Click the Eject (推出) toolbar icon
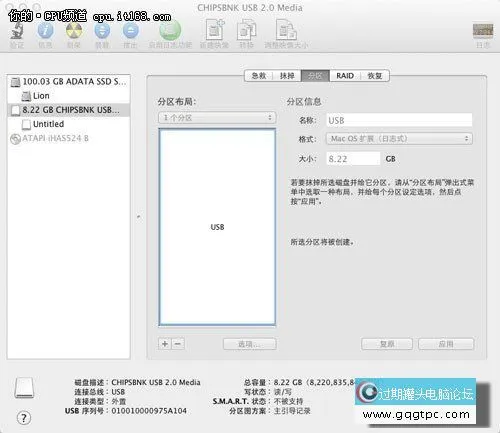Screen dimensions: 500x433 click(131, 31)
